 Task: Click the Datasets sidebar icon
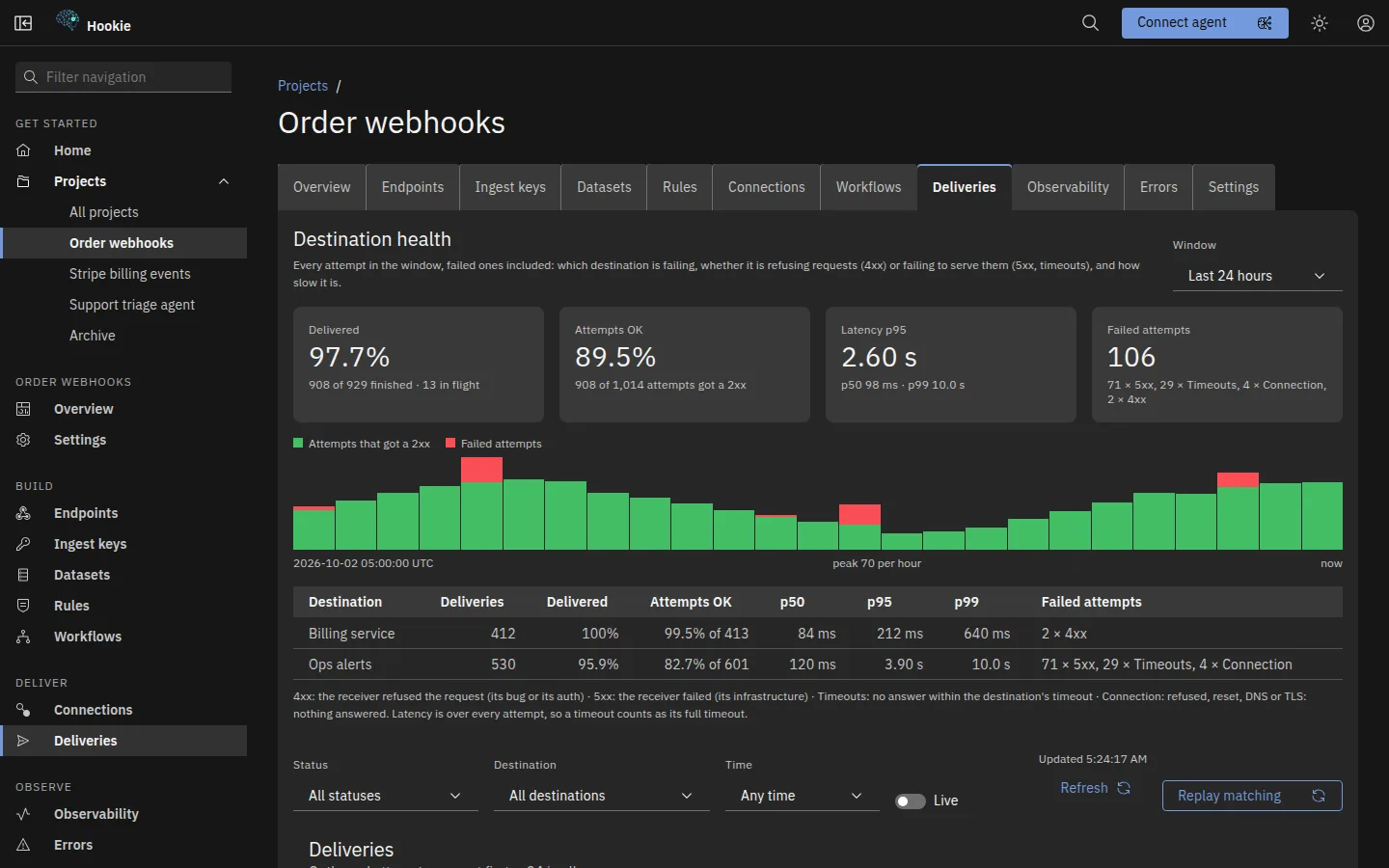pyautogui.click(x=23, y=575)
